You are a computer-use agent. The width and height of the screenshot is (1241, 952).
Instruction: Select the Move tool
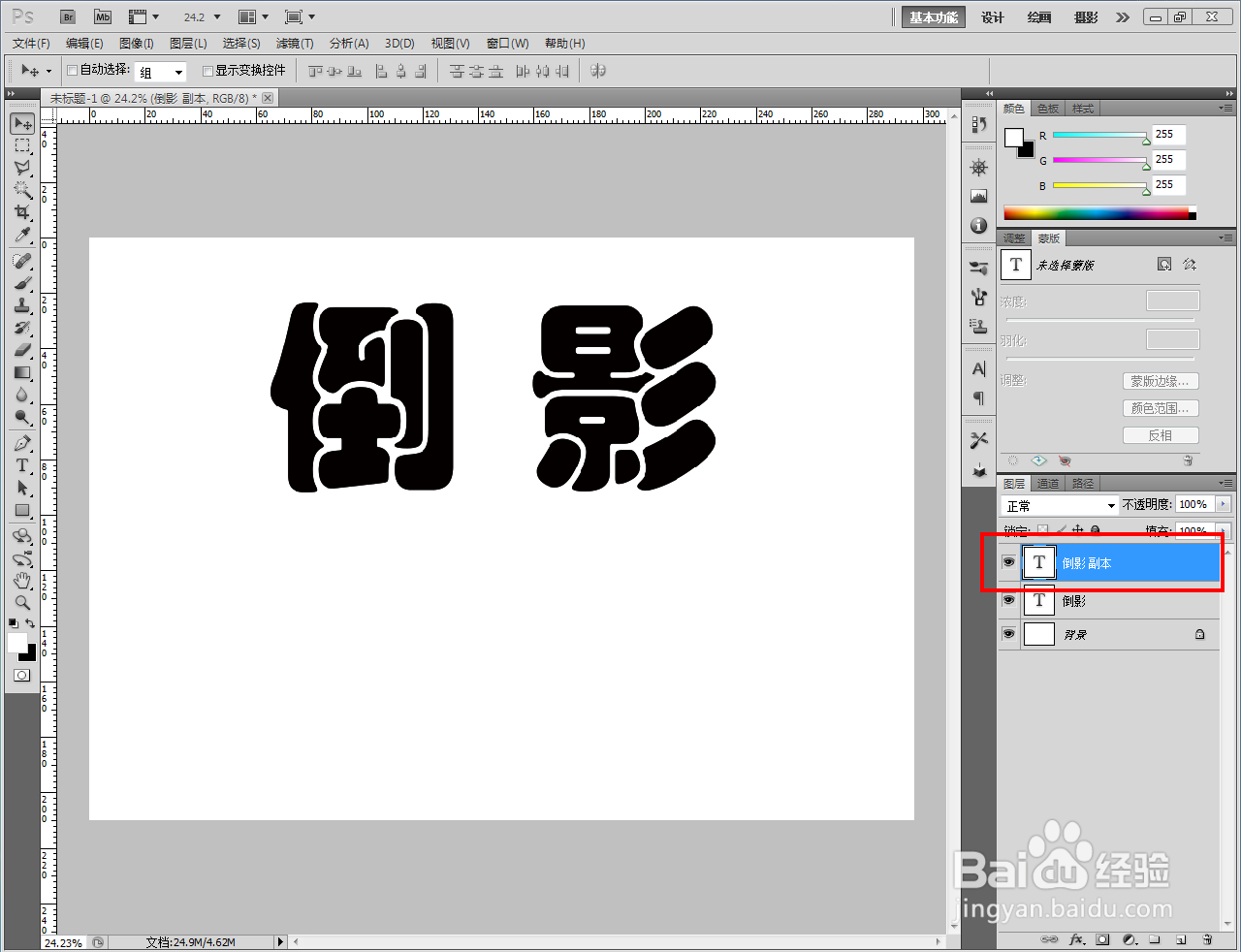click(21, 123)
